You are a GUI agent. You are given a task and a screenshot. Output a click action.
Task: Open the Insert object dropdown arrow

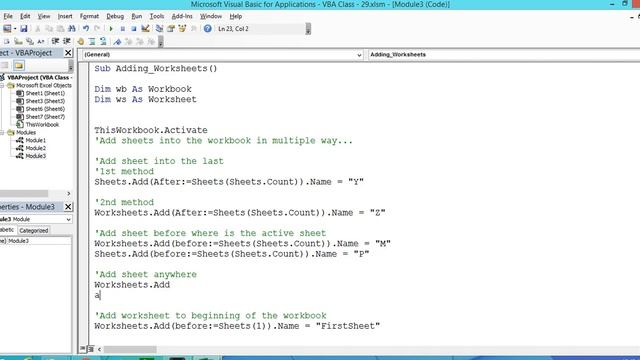pyautogui.click(x=15, y=29)
